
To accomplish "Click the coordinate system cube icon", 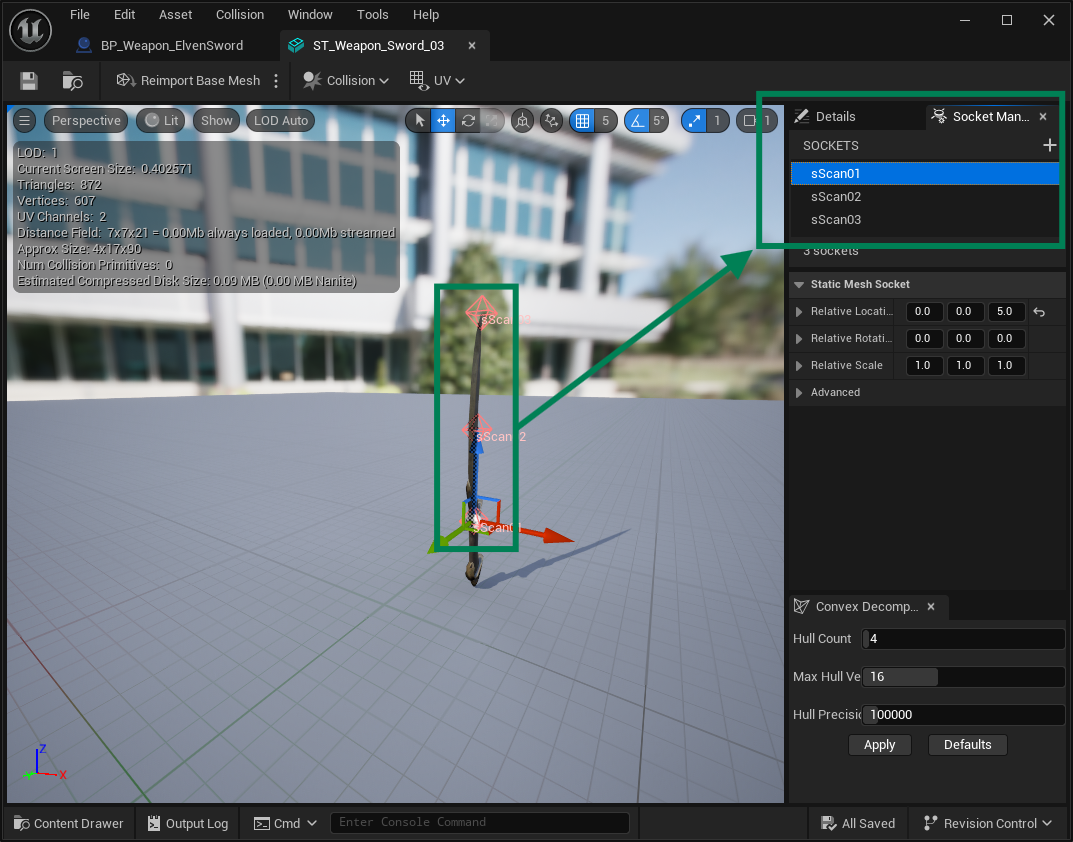I will click(x=522, y=121).
